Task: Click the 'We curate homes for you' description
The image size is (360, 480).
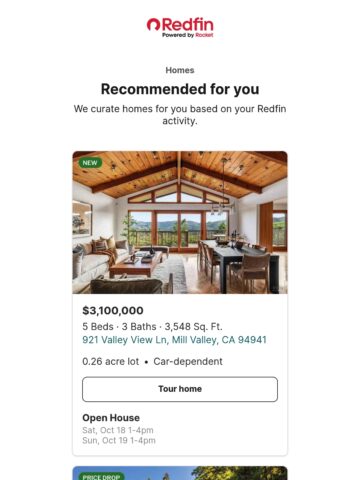Action: point(180,115)
